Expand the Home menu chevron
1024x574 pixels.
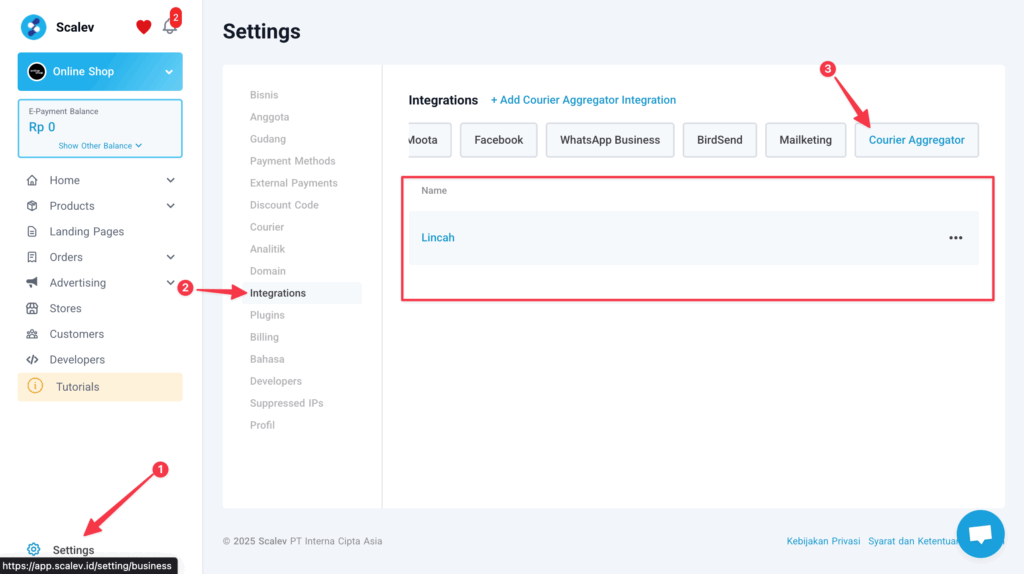pyautogui.click(x=170, y=180)
